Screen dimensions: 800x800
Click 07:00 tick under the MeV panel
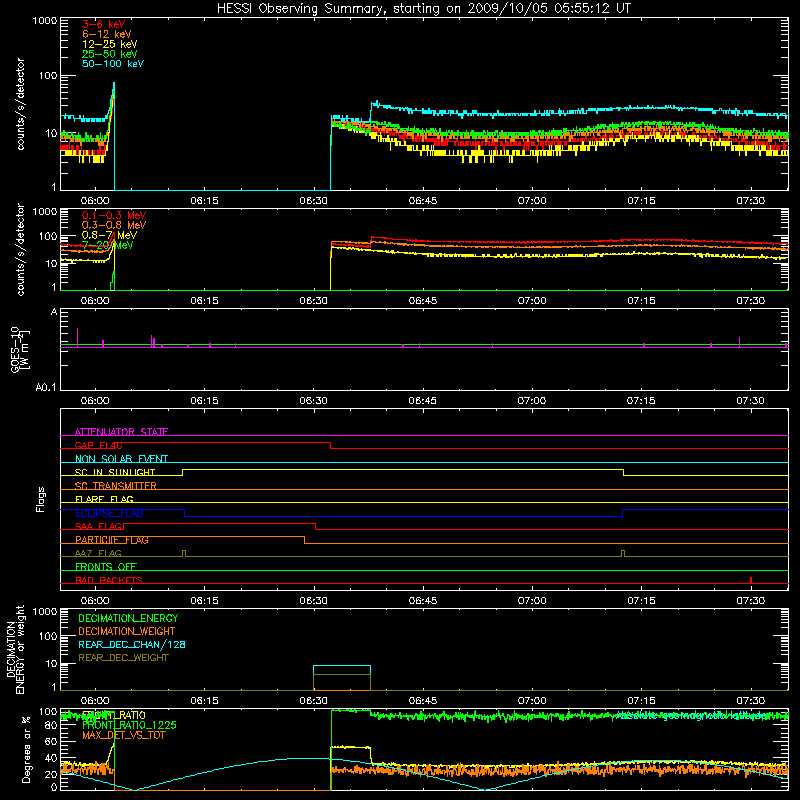532,301
